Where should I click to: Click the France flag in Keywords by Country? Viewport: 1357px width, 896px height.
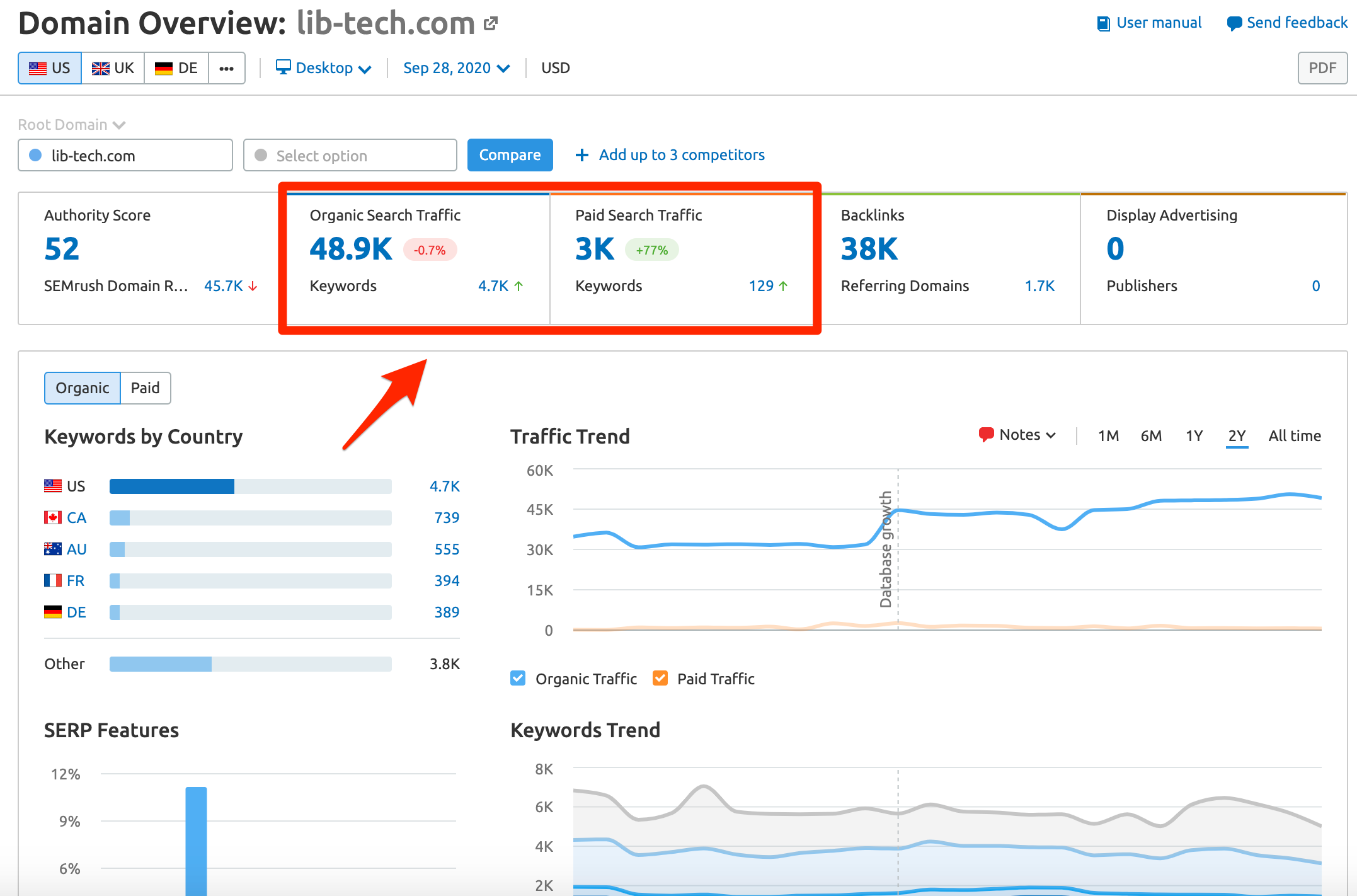pos(53,580)
